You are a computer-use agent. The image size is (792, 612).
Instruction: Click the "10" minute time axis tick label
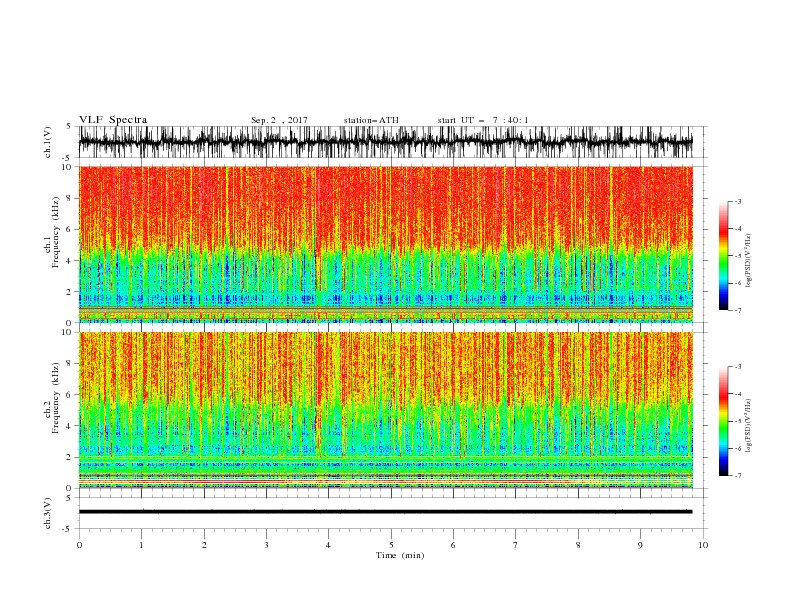(x=703, y=545)
